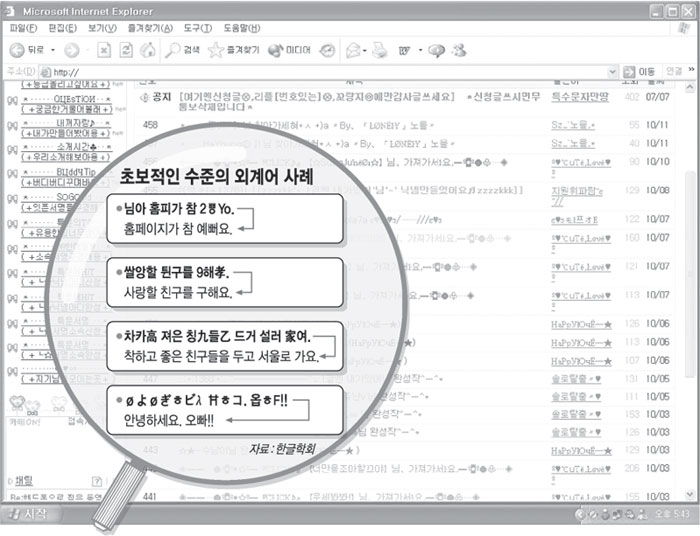Go to the Home page icon
700x536 pixels.
[148, 50]
